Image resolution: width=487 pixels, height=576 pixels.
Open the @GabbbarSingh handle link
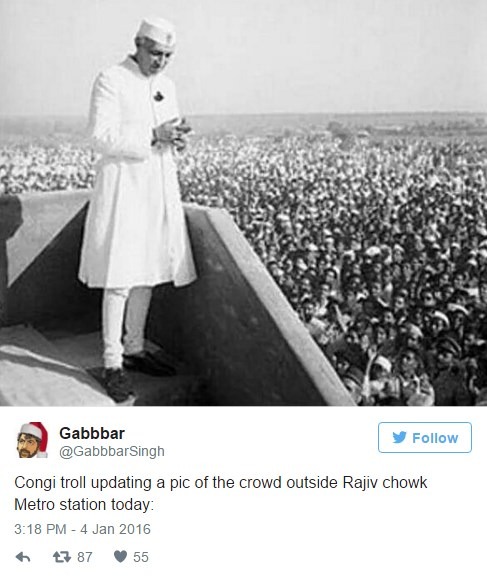pos(112,451)
